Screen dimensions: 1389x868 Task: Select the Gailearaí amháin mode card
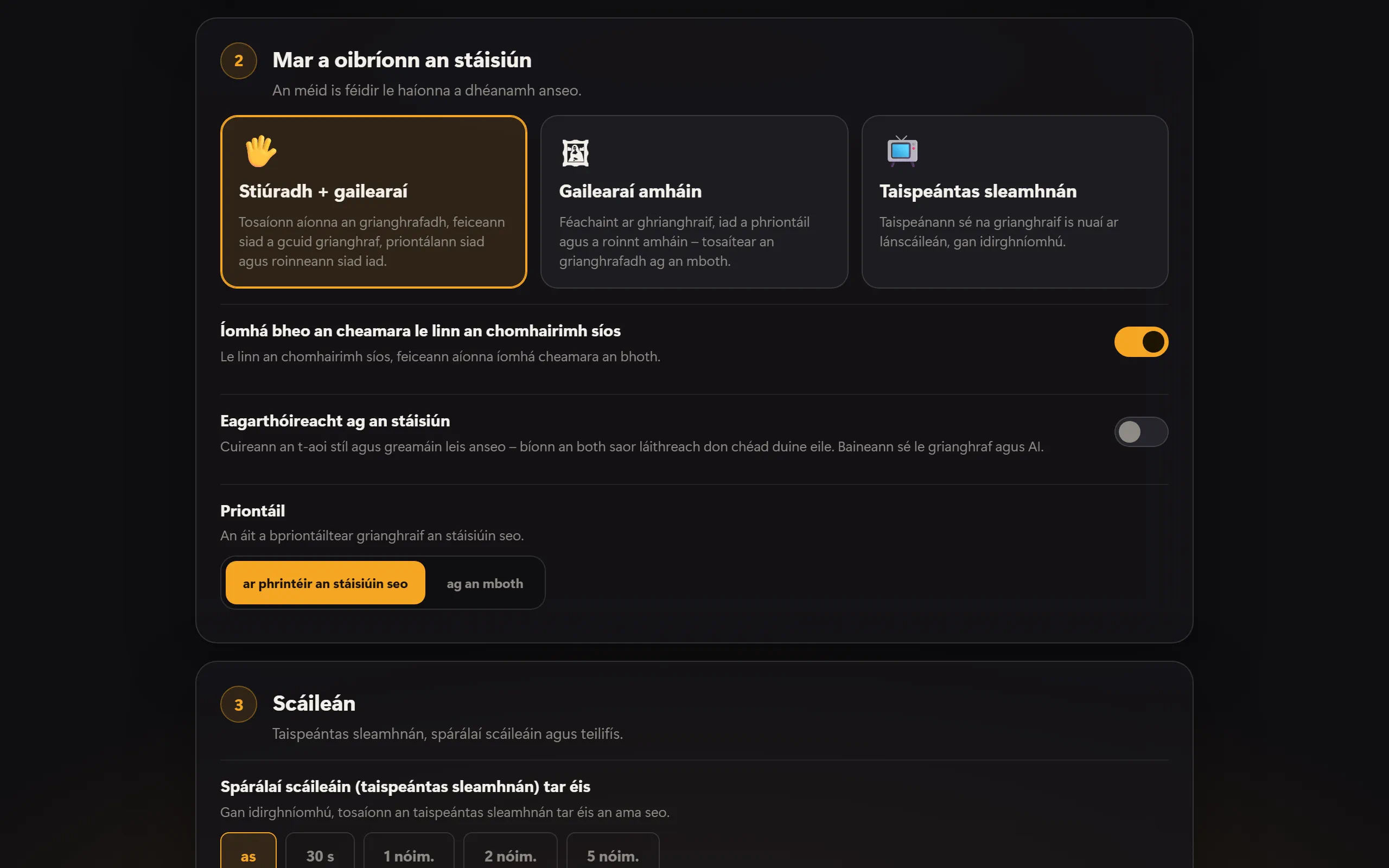(694, 201)
